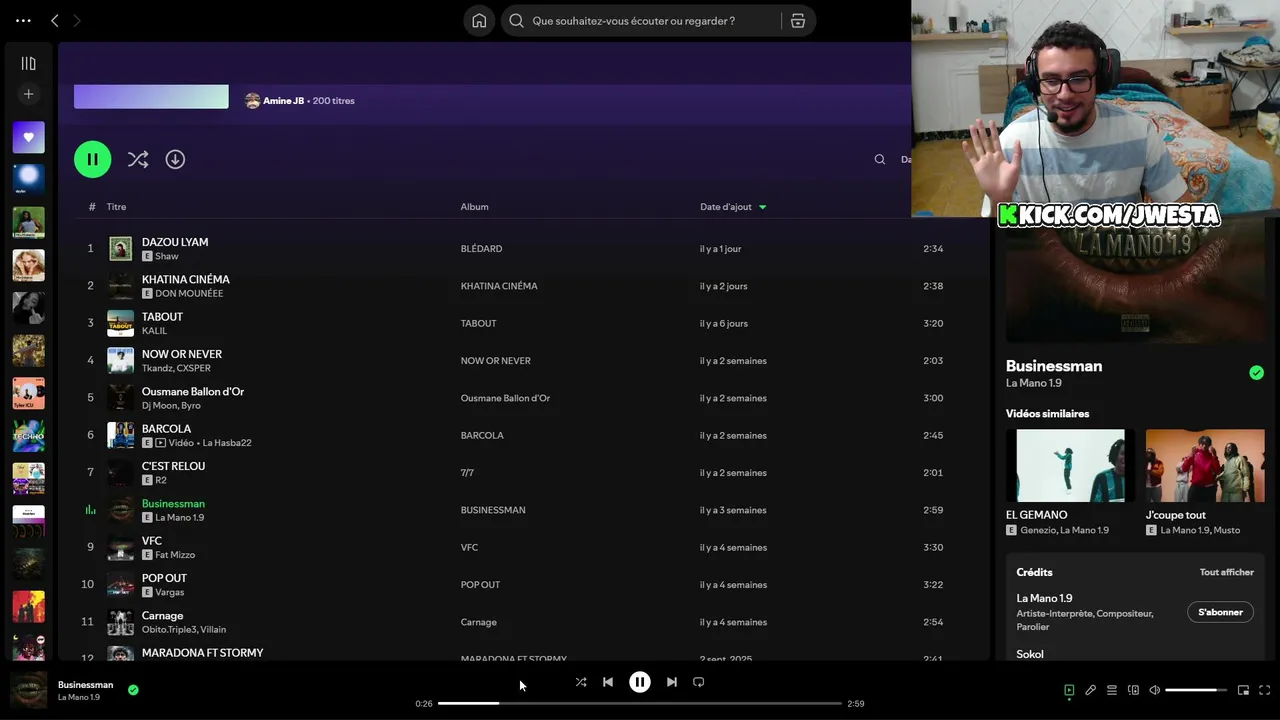1280x720 pixels.
Task: Open the TECHNO playlist in sidebar
Action: (28, 436)
